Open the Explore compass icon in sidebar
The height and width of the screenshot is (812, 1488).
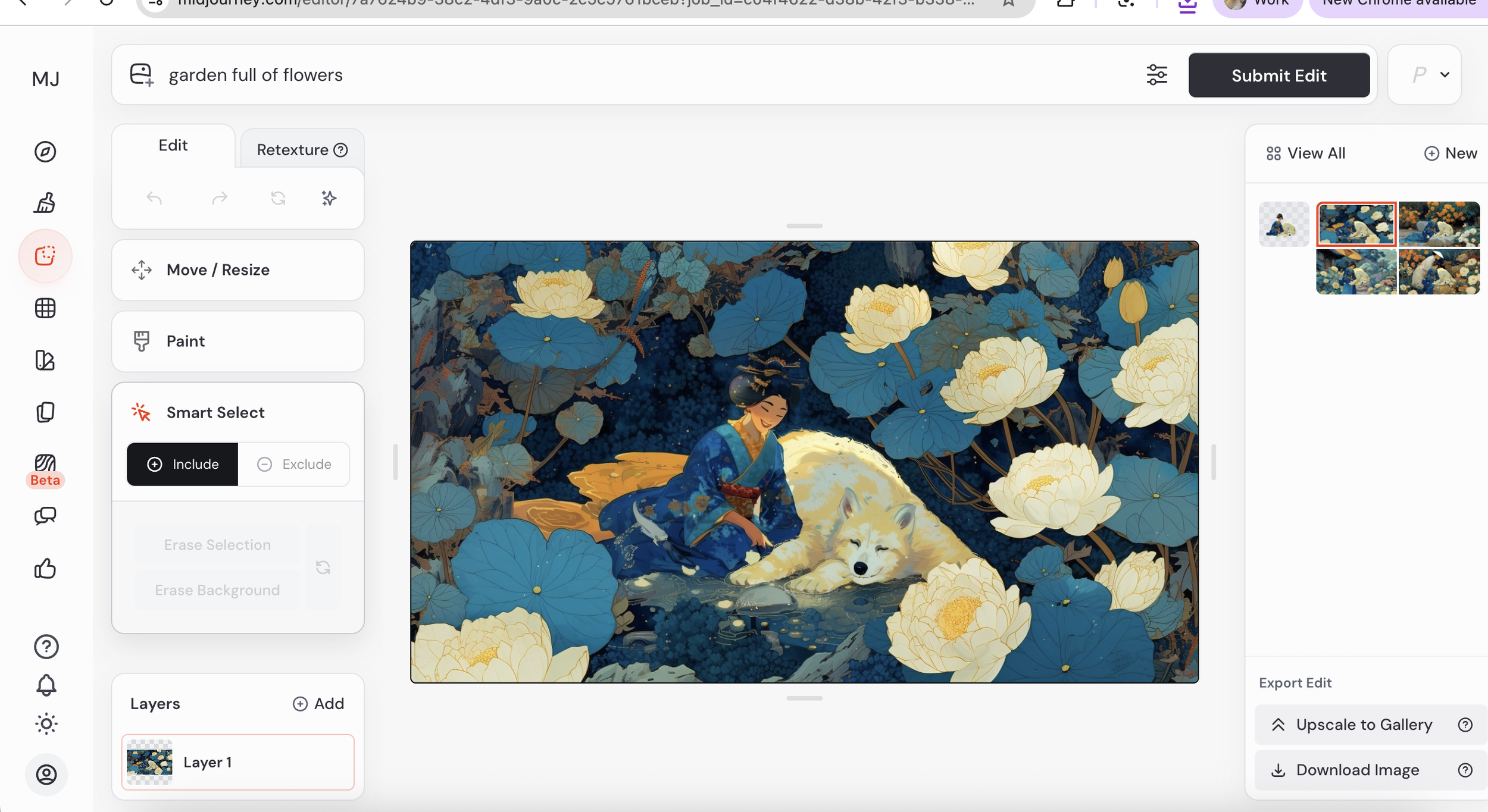[x=45, y=152]
